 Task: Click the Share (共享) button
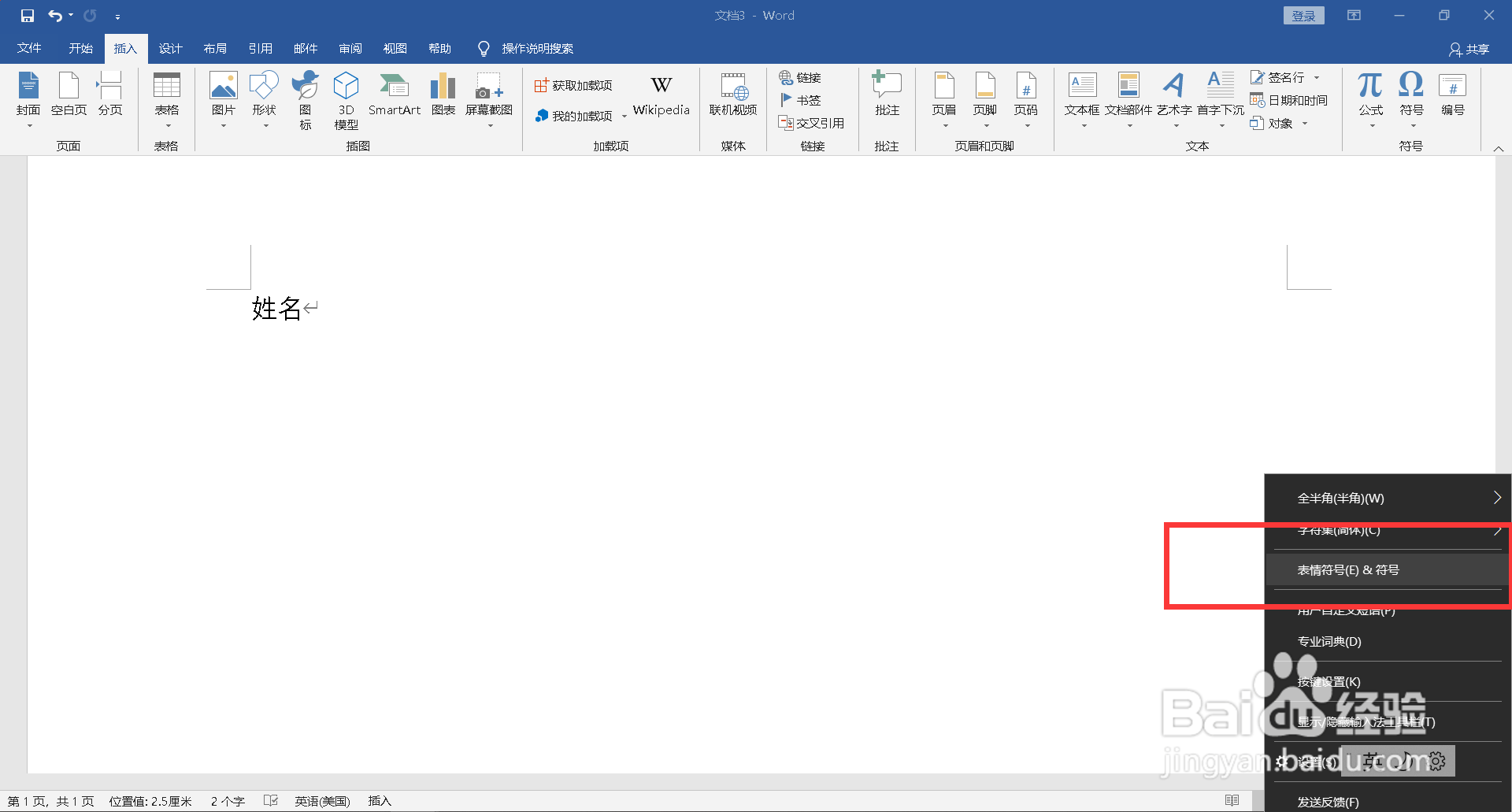(1469, 49)
